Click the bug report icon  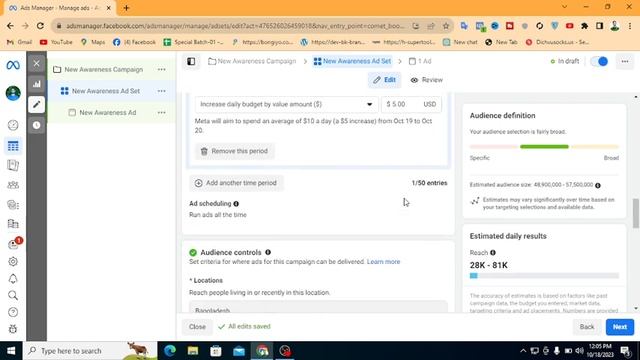pos(13,329)
